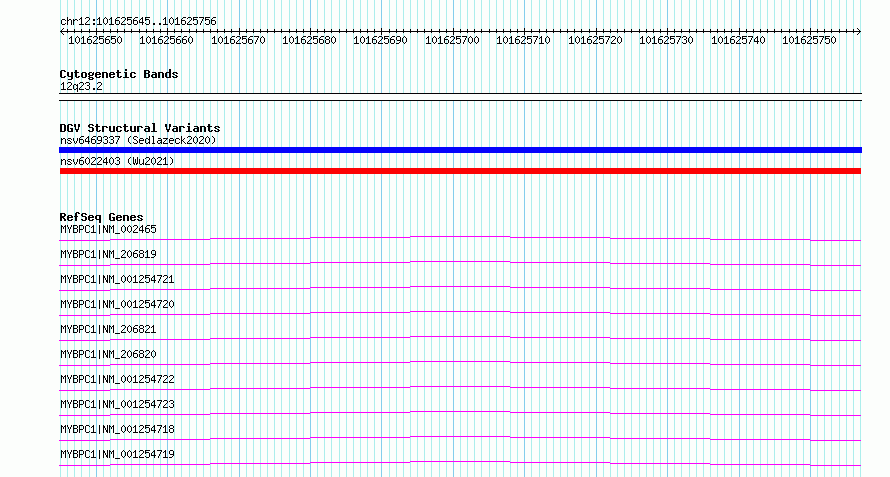
Task: Click the chr12:101625645..101625756 region label
Action: (x=138, y=21)
